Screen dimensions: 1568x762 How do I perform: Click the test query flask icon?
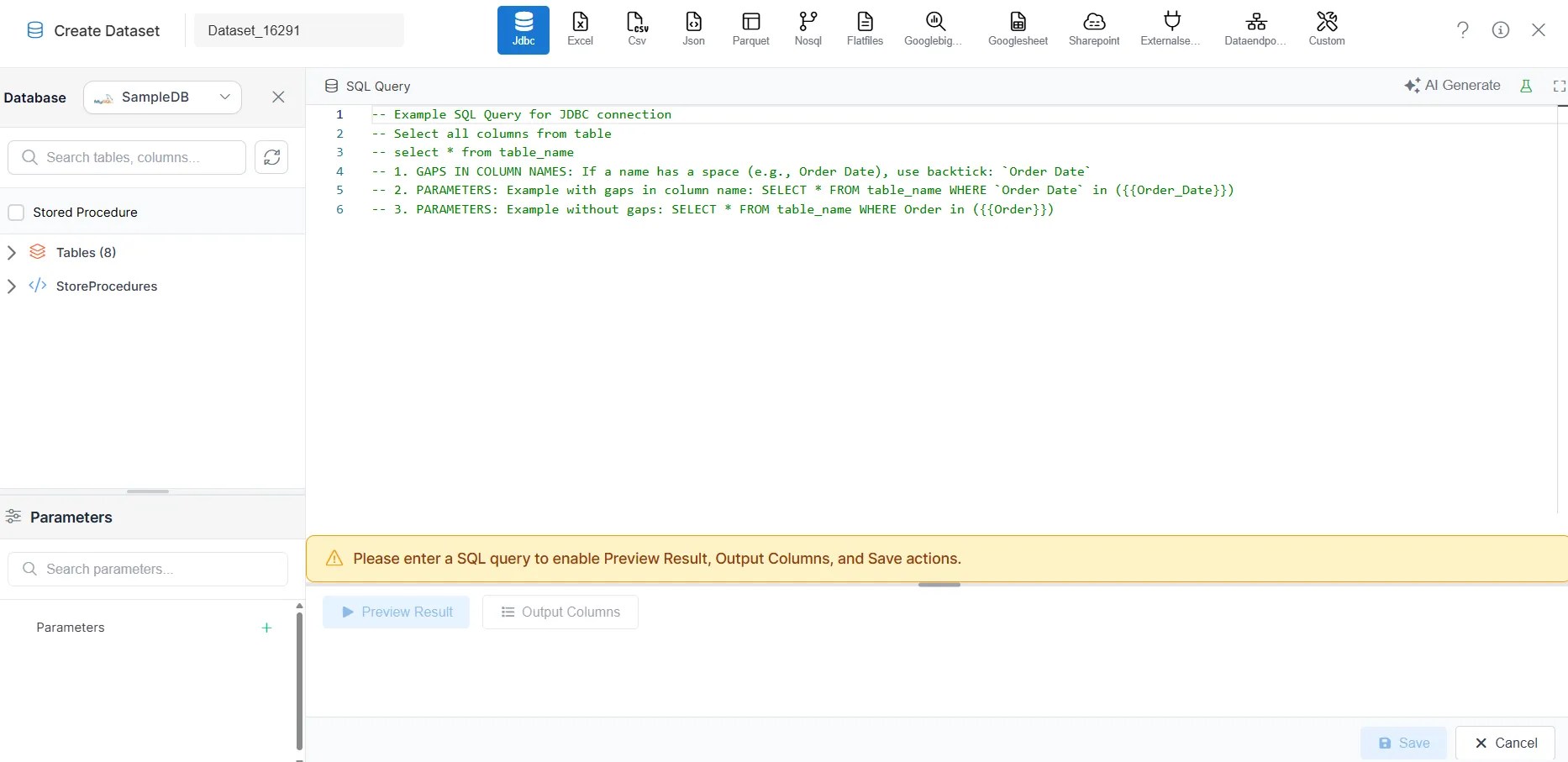tap(1527, 86)
